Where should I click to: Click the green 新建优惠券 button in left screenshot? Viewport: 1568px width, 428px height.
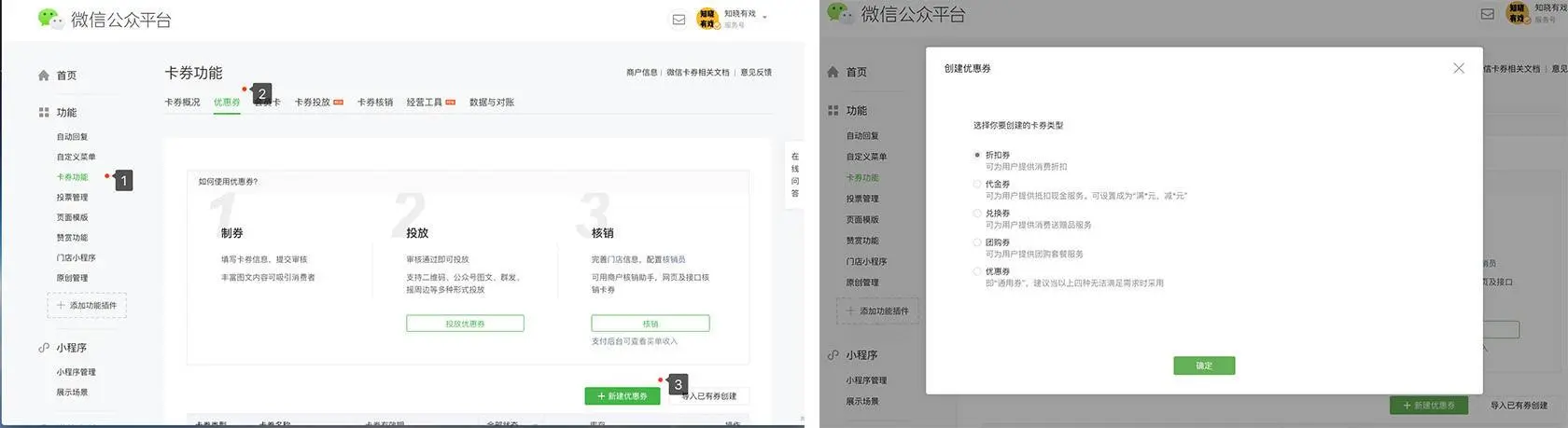tap(623, 396)
